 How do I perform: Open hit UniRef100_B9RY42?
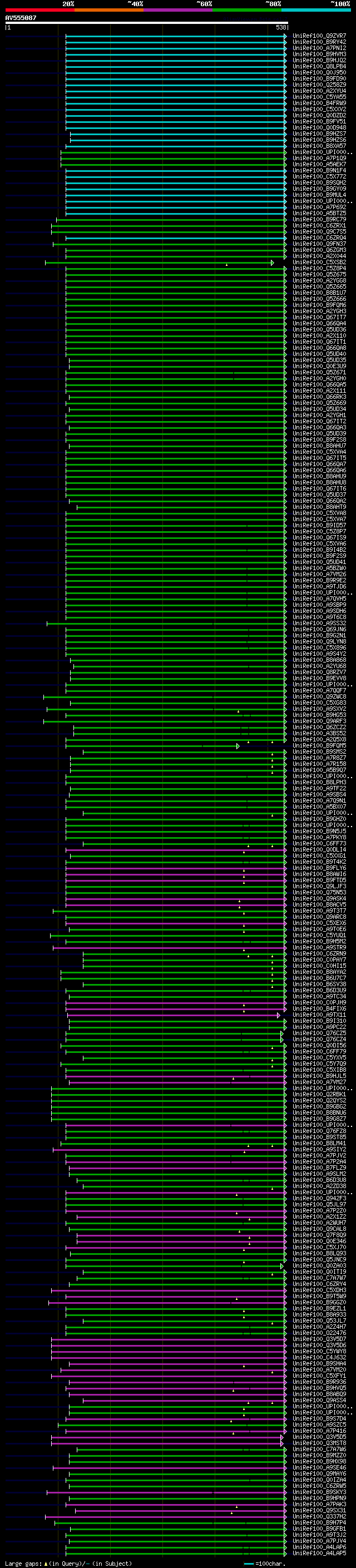coord(319,42)
